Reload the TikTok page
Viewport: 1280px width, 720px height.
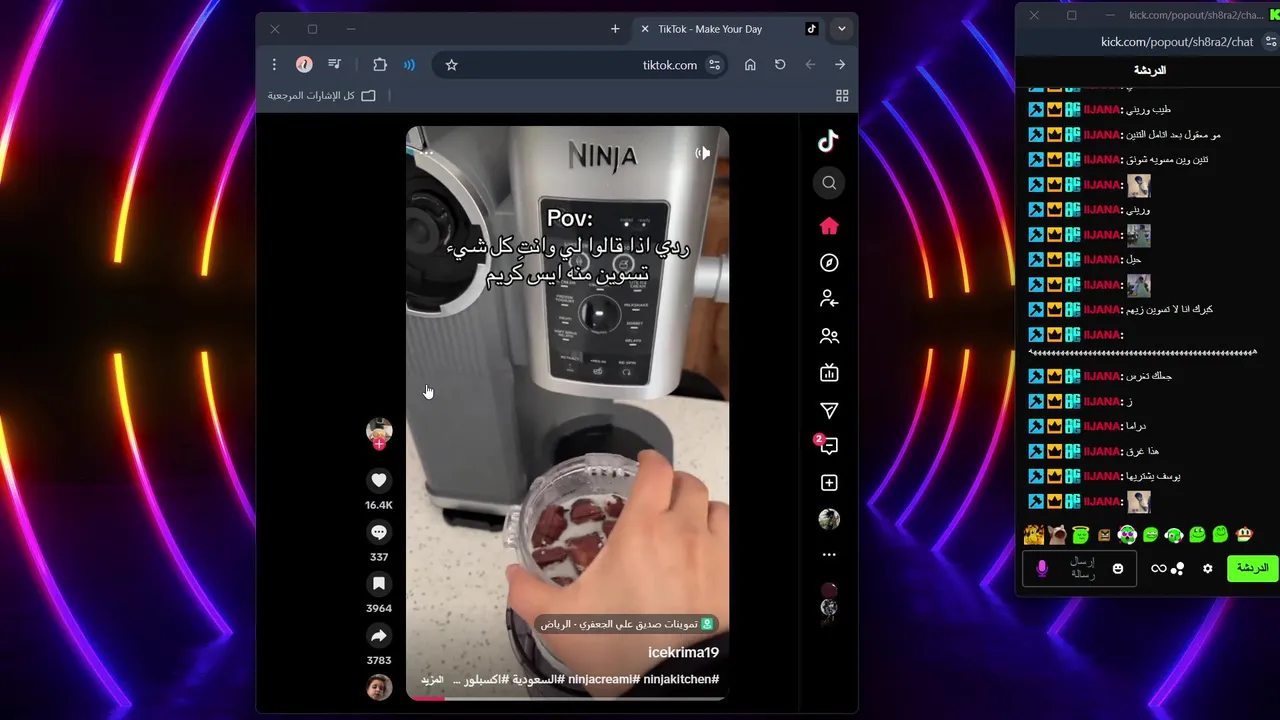point(780,64)
